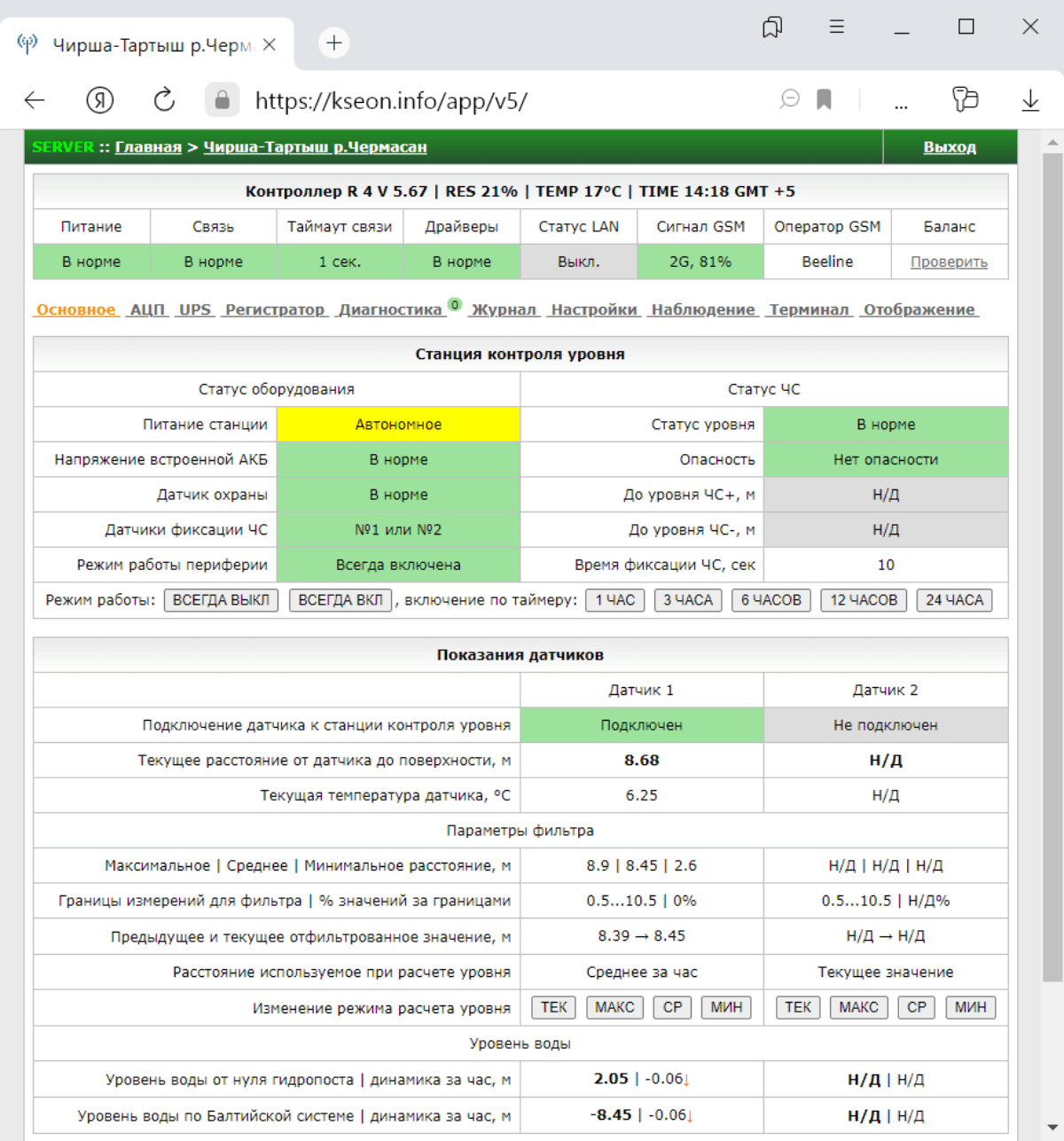The width and height of the screenshot is (1064, 1141).
Task: Open the Регистратор tab
Action: (275, 309)
